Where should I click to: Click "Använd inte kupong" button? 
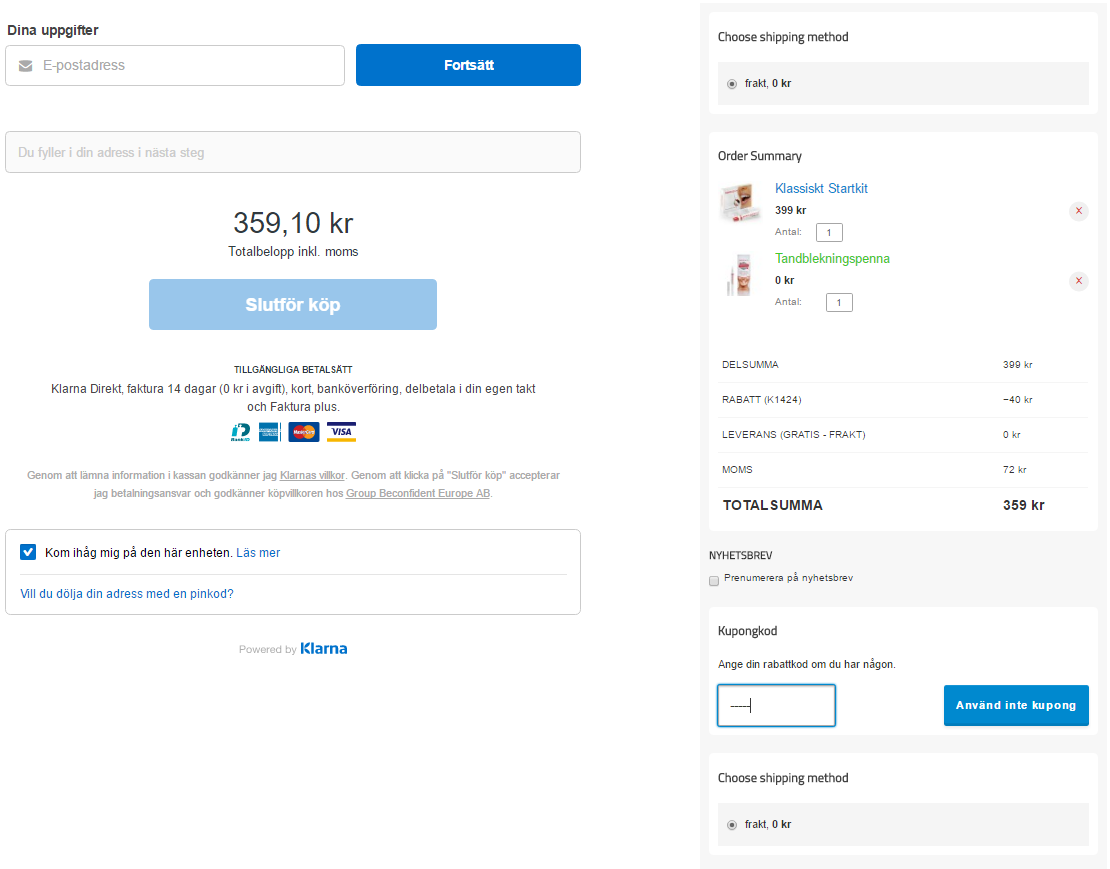1015,706
